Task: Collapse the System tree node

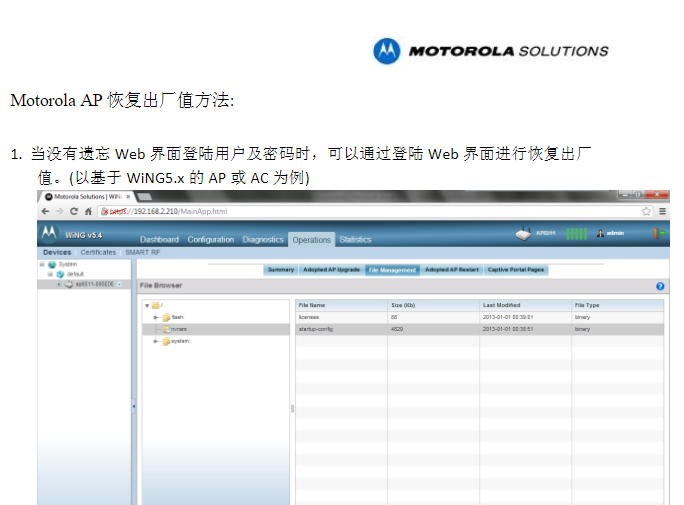Action: (42, 265)
